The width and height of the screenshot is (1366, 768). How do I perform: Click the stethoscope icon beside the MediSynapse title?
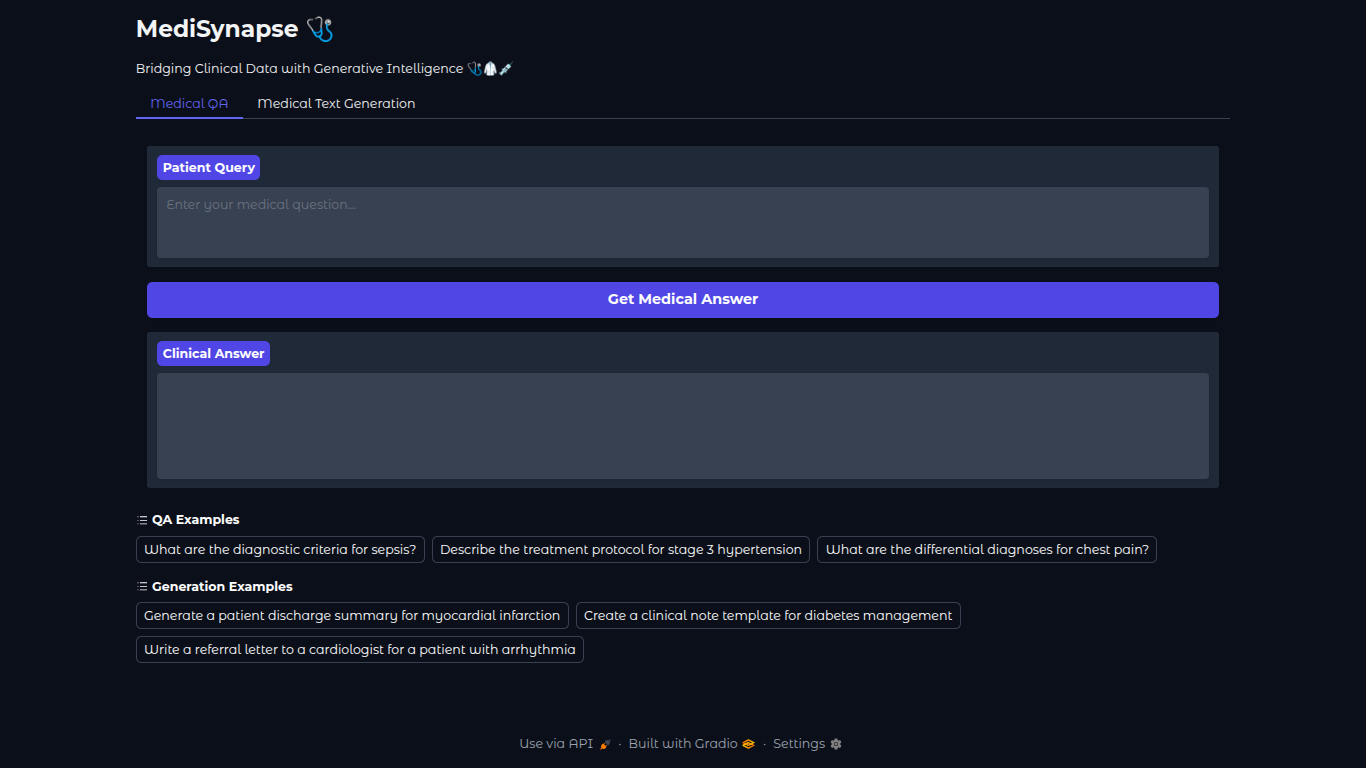(320, 29)
